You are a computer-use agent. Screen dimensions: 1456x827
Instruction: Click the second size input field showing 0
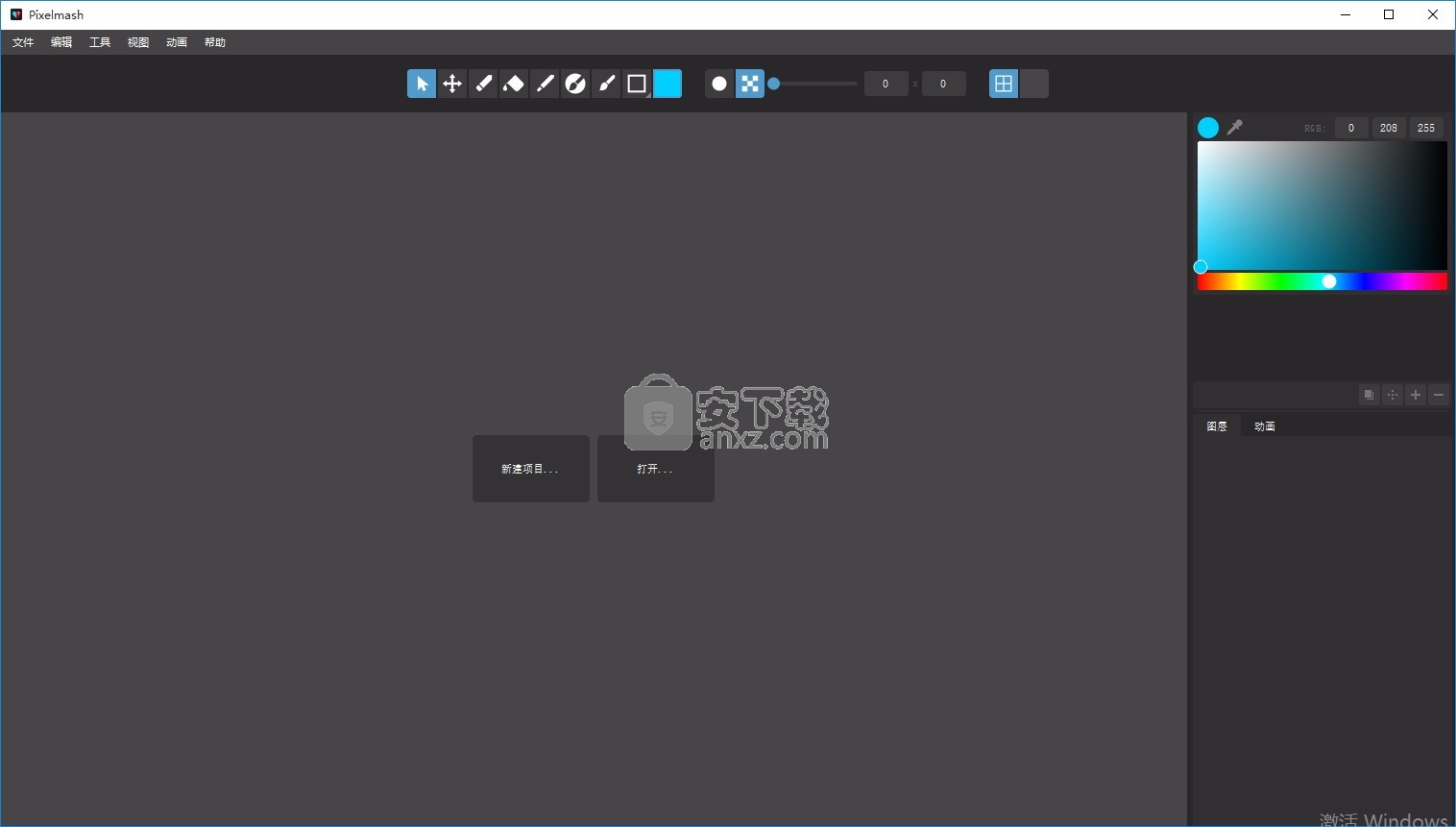[x=943, y=84]
